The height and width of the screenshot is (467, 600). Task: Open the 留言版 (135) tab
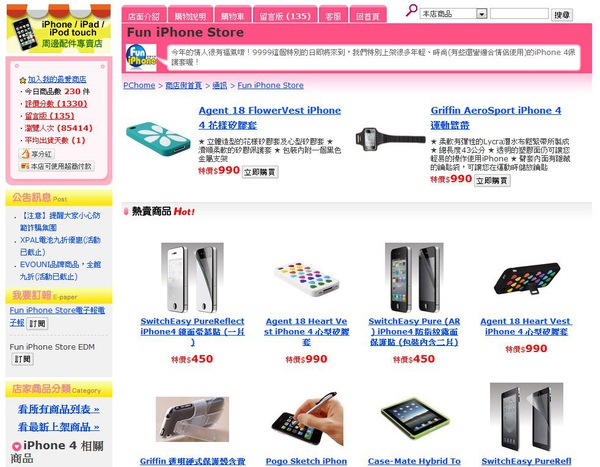[285, 16]
